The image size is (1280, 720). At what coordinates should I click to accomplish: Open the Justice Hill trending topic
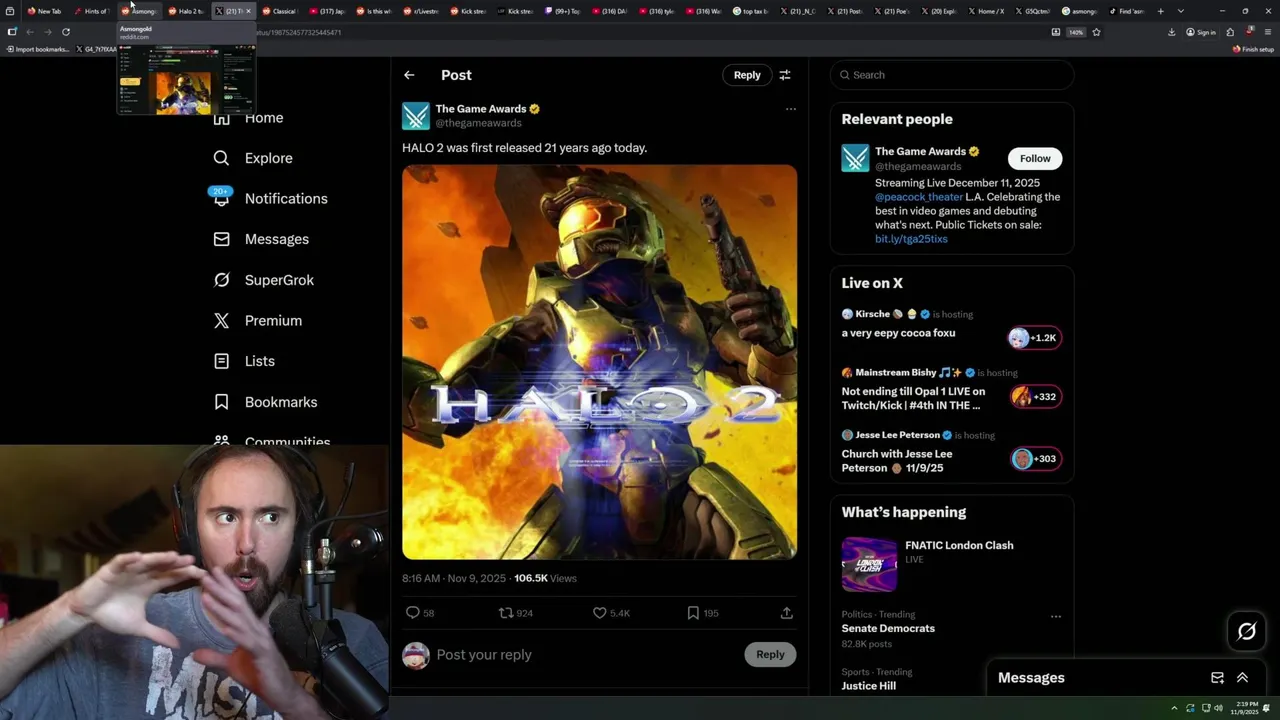pos(868,686)
